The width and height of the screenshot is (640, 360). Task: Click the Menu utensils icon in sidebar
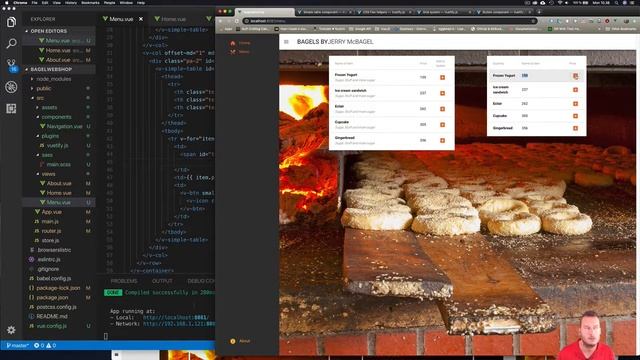(x=233, y=52)
